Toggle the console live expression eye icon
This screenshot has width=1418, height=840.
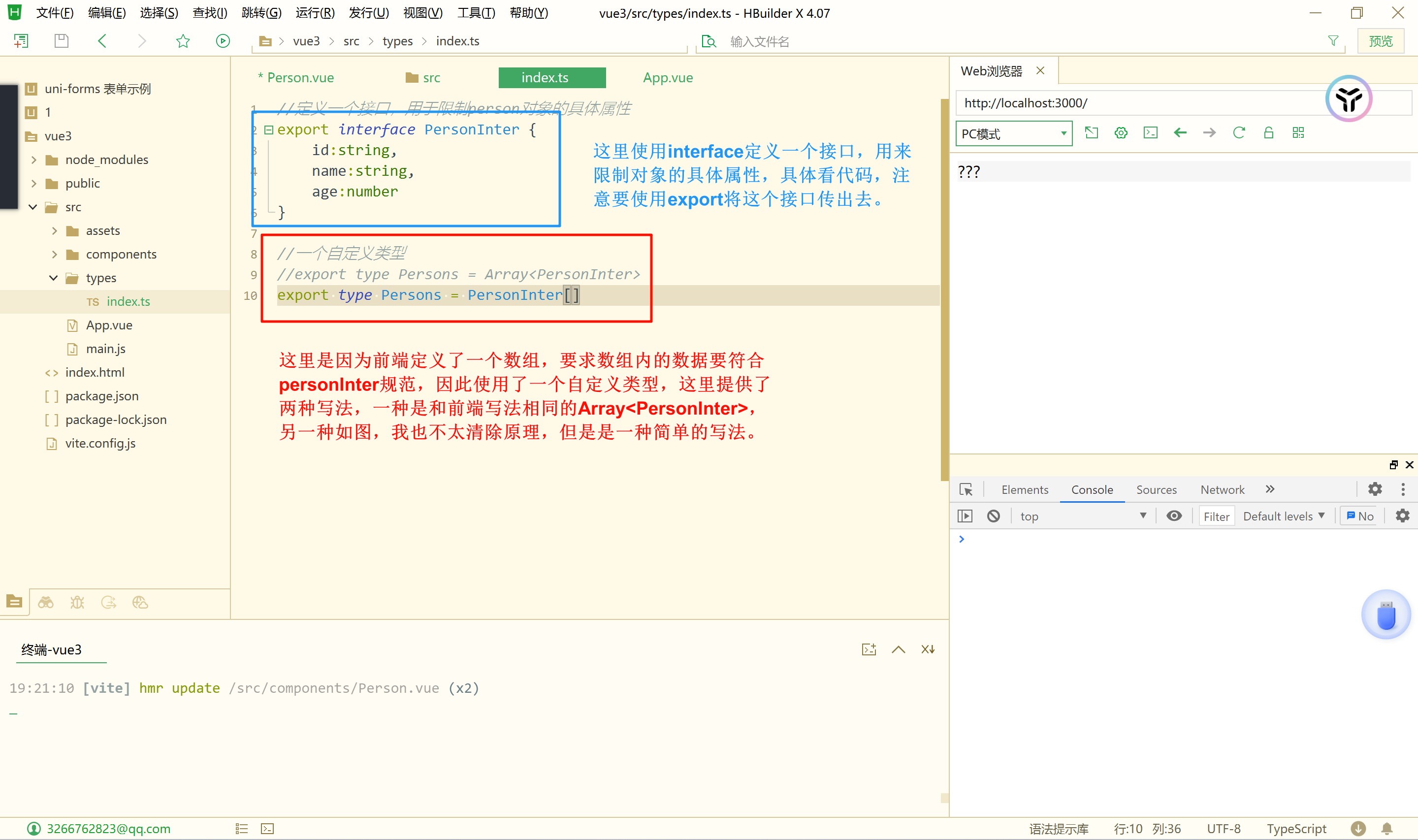(1174, 516)
